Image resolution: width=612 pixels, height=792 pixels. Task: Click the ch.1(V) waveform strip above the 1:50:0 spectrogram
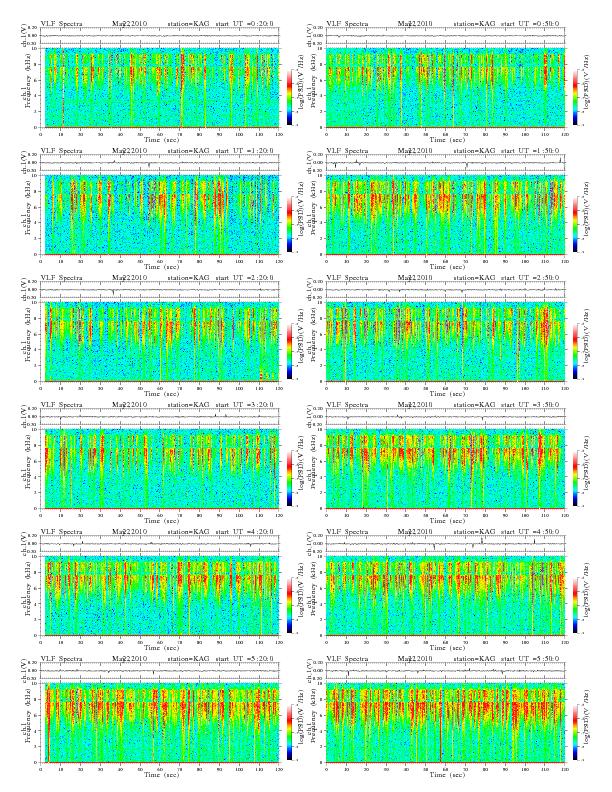tap(445, 163)
